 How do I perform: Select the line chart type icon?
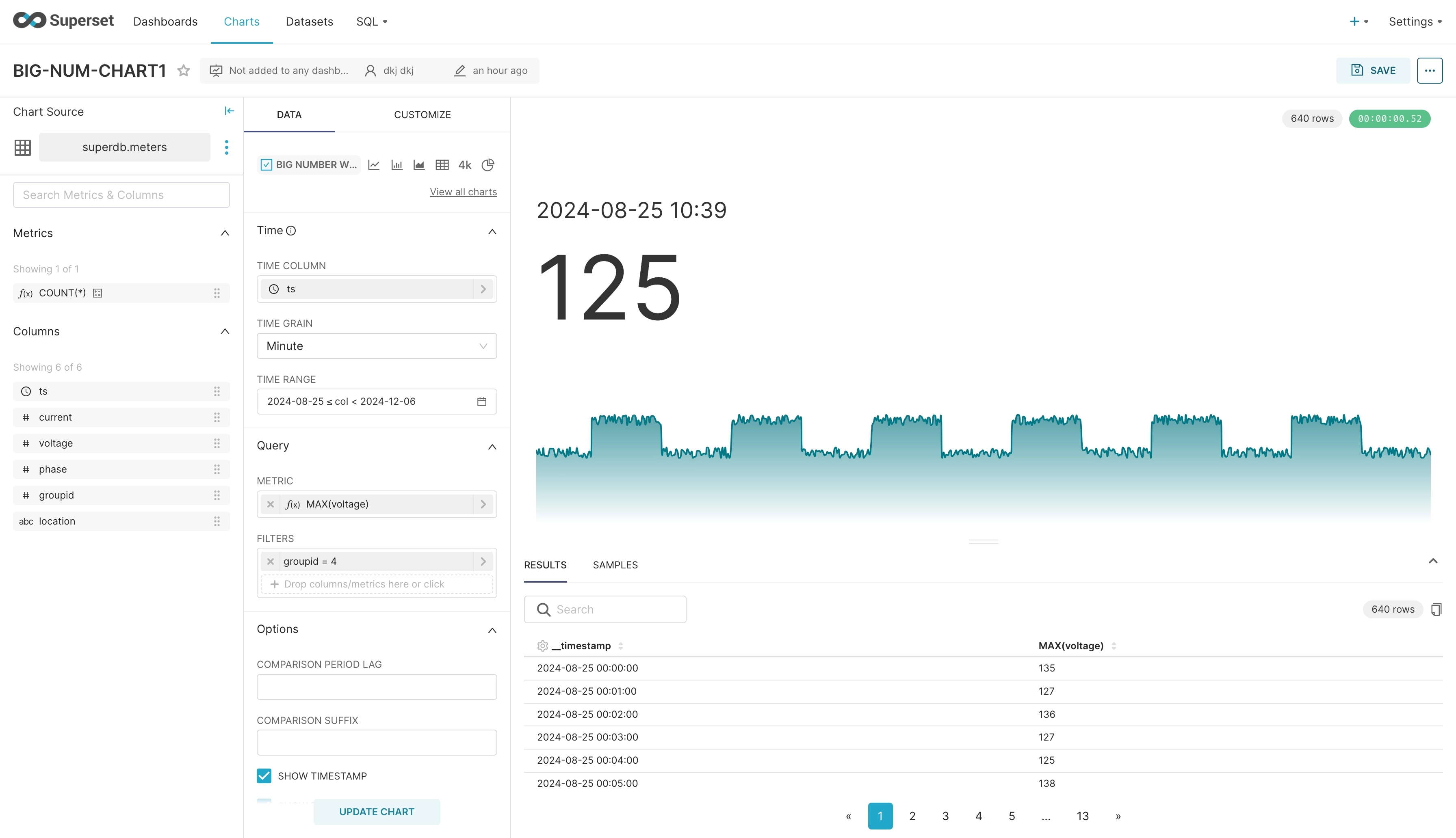pyautogui.click(x=374, y=165)
